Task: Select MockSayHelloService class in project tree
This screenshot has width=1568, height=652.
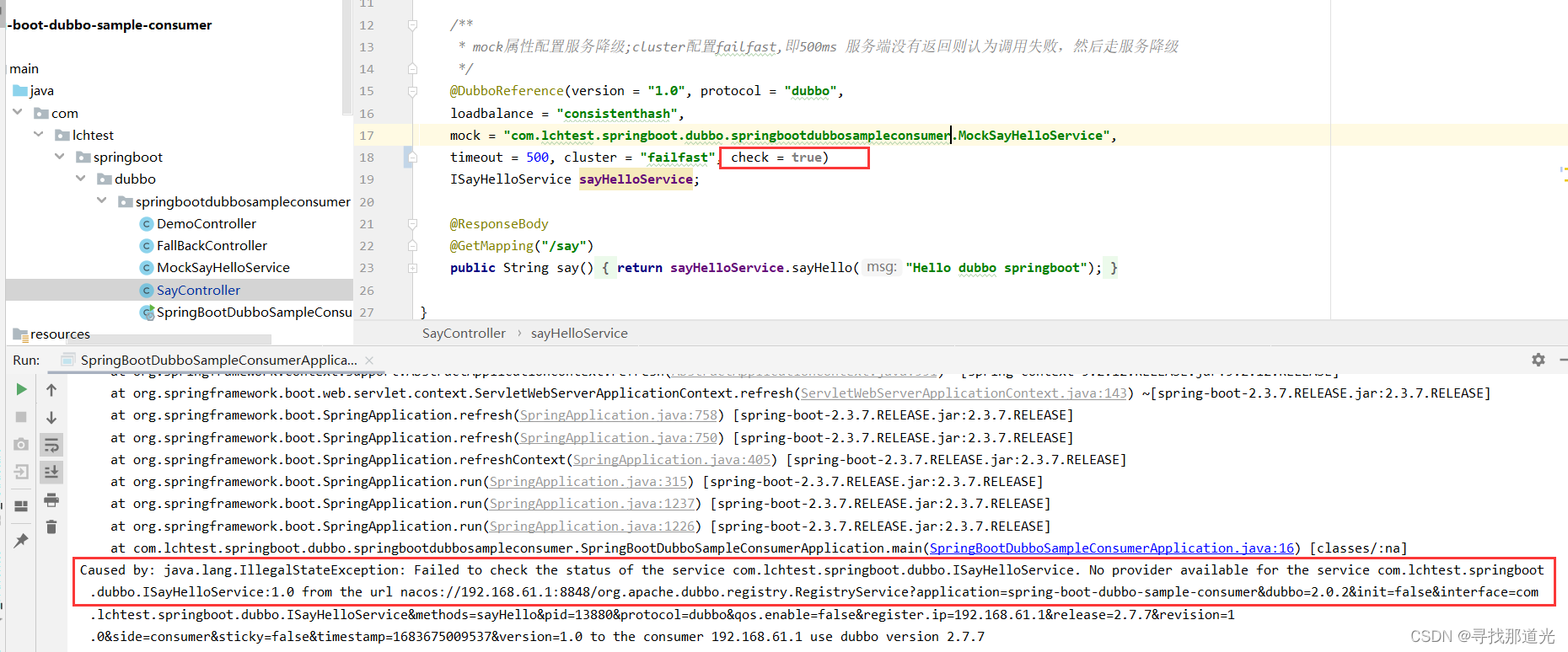Action: [x=223, y=267]
